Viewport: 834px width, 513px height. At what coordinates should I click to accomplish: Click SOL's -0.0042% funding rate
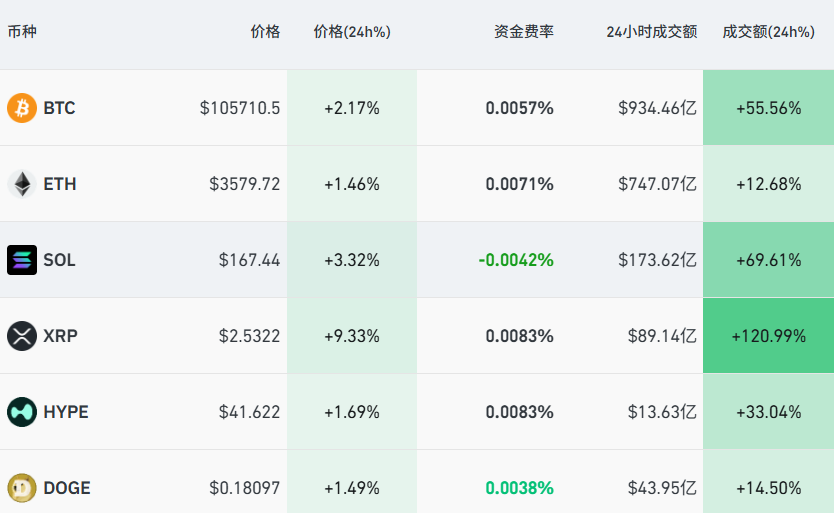[516, 260]
